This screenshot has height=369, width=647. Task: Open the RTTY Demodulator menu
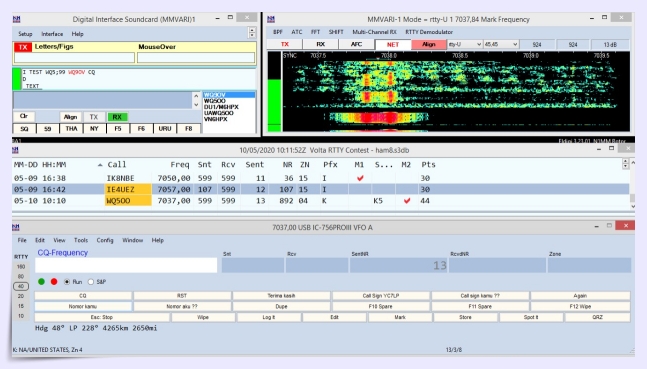click(x=429, y=32)
